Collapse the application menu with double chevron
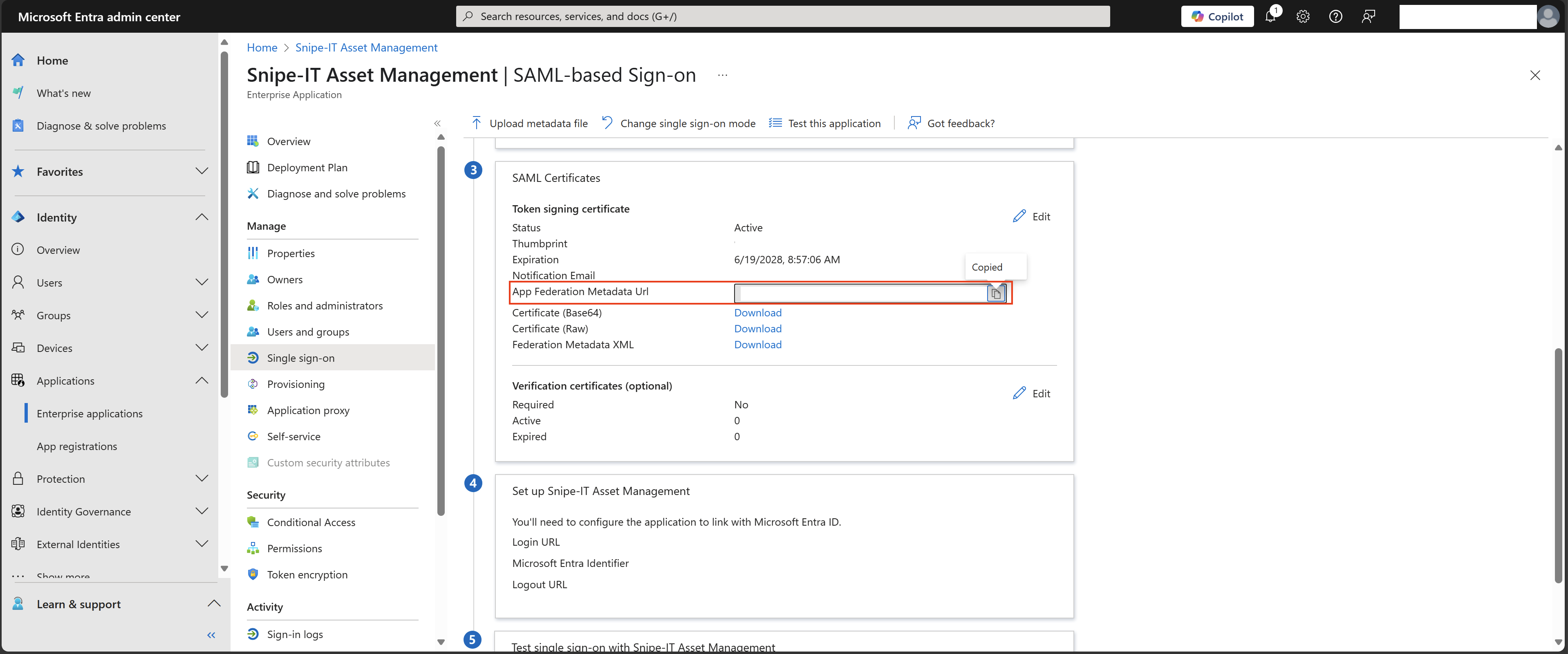 click(x=437, y=123)
